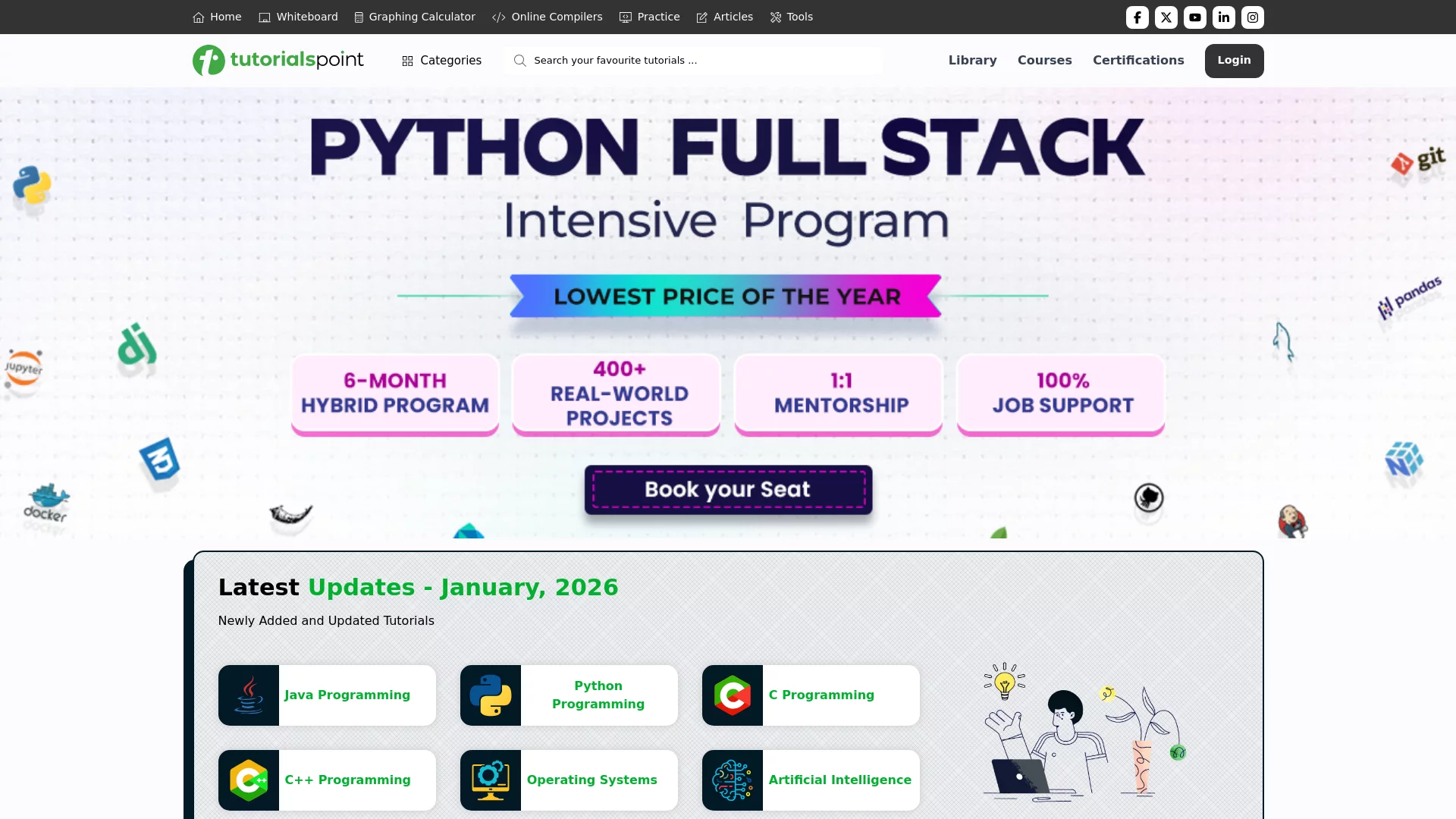This screenshot has height=819, width=1456.
Task: Open the Tools menu in top bar
Action: pyautogui.click(x=791, y=17)
